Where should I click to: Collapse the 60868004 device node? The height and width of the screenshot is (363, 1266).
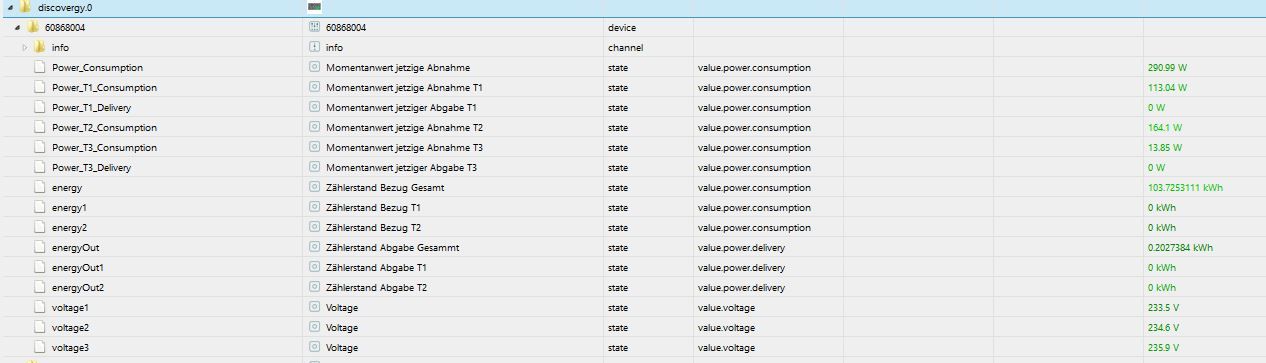(x=18, y=27)
